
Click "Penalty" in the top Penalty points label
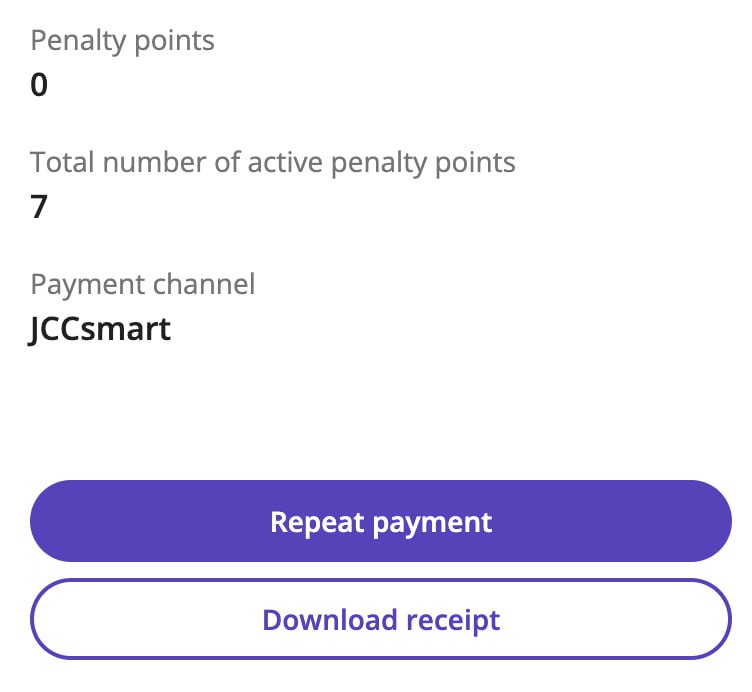coord(77,41)
